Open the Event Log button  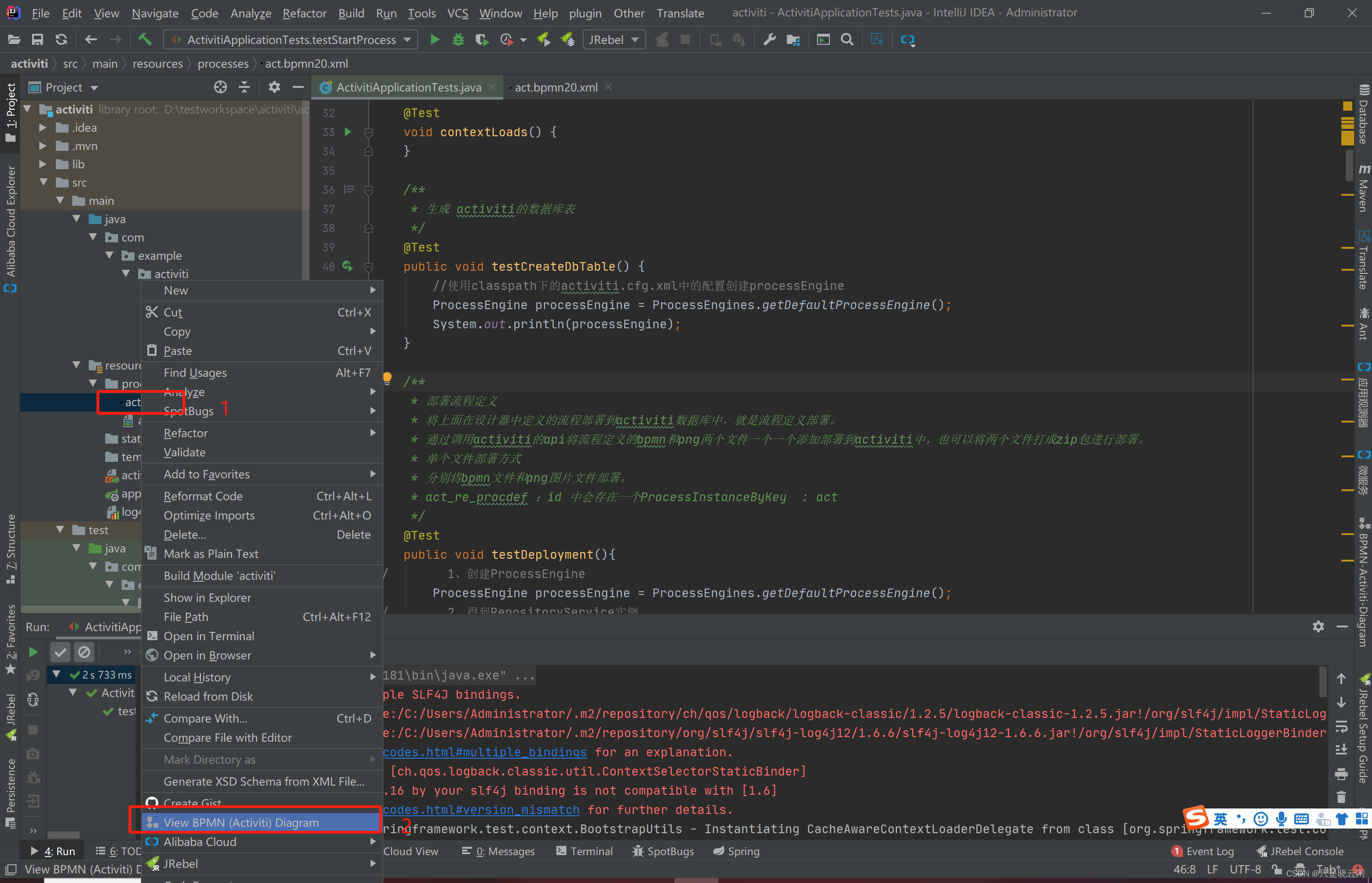[x=1203, y=851]
